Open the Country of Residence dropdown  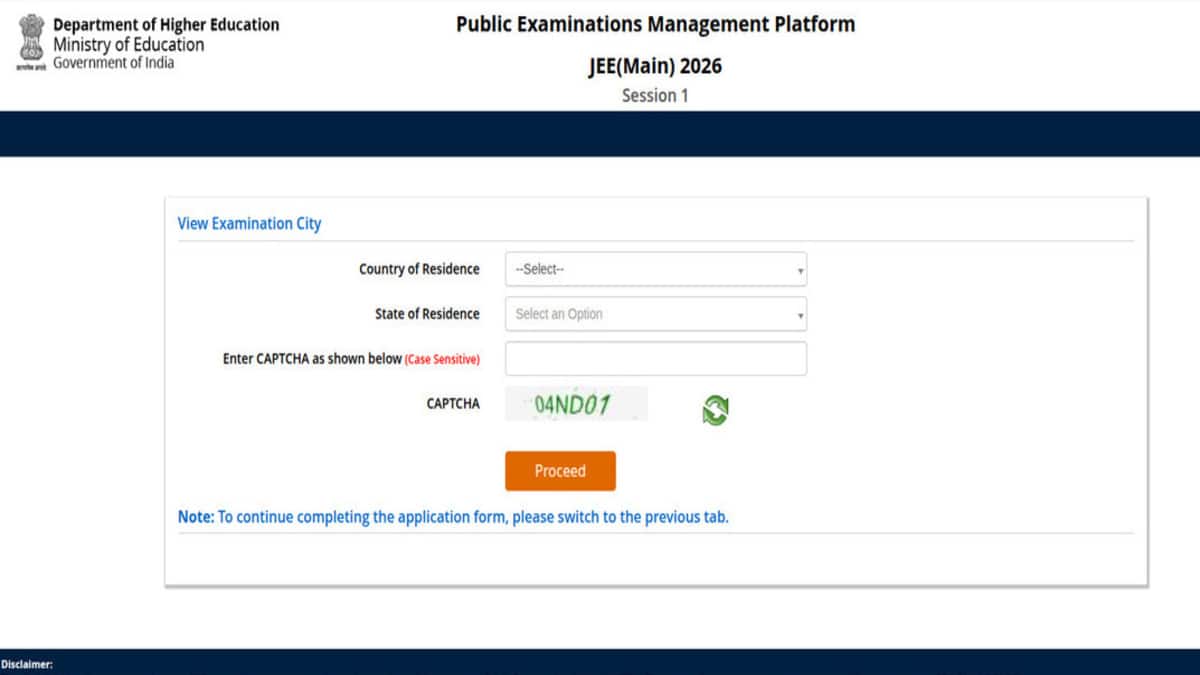point(655,269)
